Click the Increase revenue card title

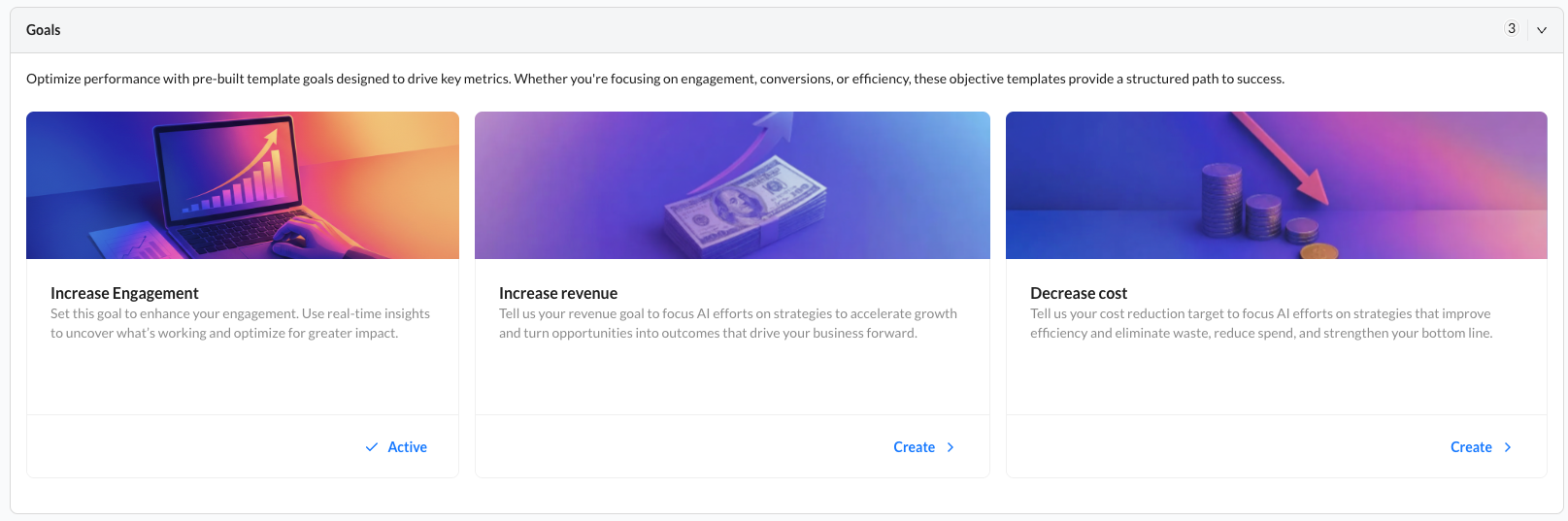558,293
